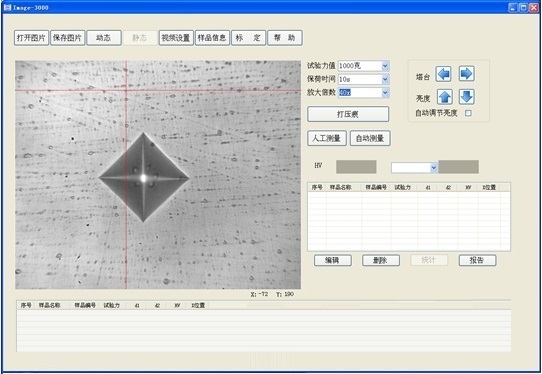Viewport: 542px width, 374px height.
Task: Click the diamond indentation in the microscope image
Action: 144,178
